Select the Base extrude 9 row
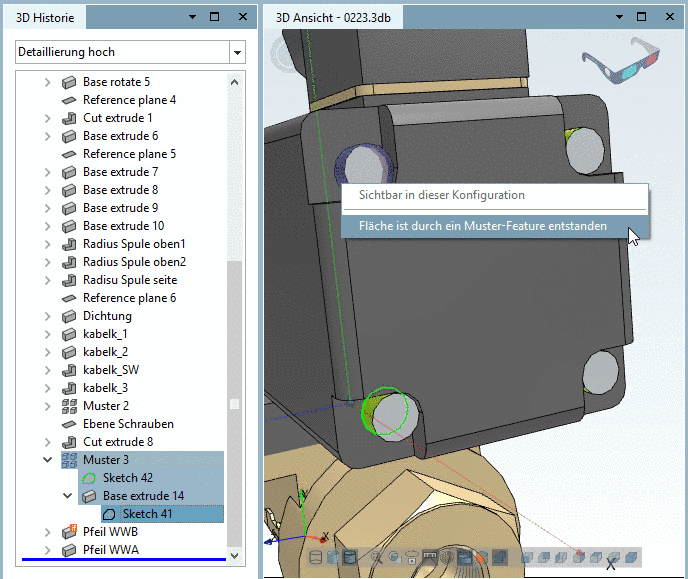The height and width of the screenshot is (579, 688). coord(121,208)
